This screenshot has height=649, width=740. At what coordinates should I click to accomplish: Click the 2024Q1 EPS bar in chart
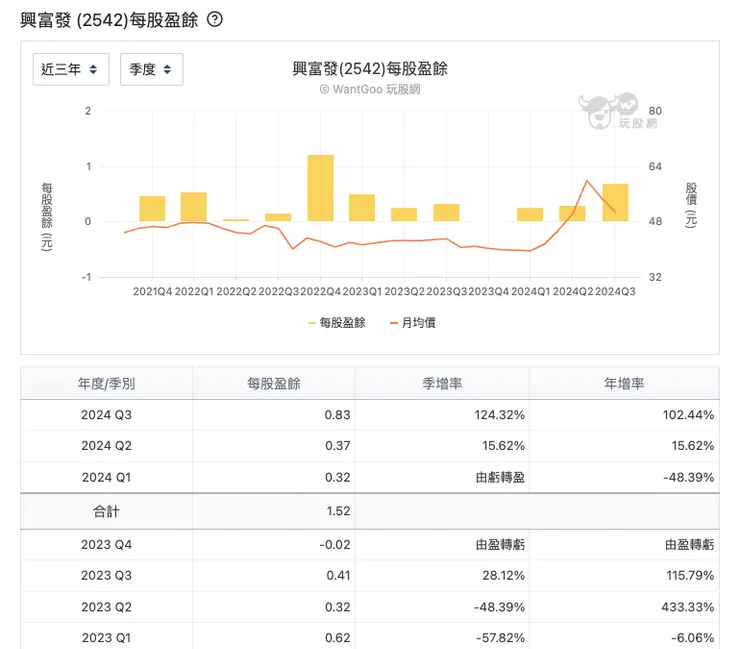(530, 214)
